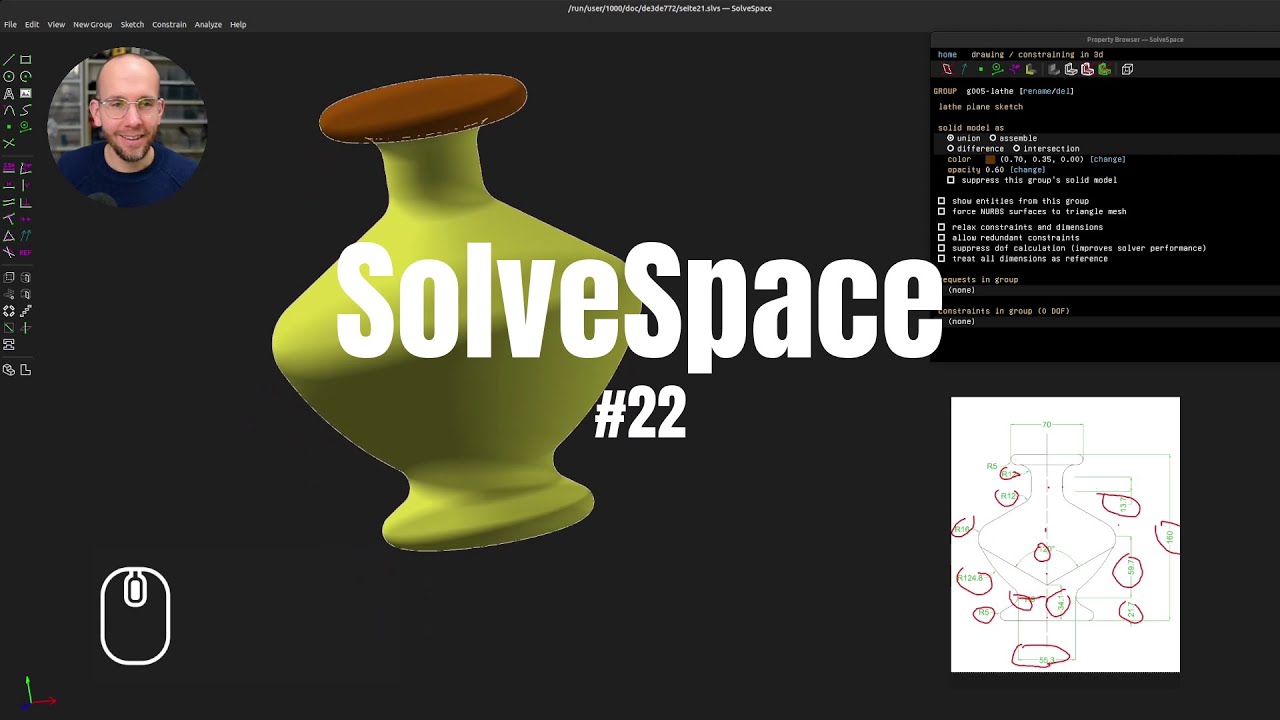Click the 'g005-lathe' group name
Screen dimensions: 1280x720
coord(991,91)
